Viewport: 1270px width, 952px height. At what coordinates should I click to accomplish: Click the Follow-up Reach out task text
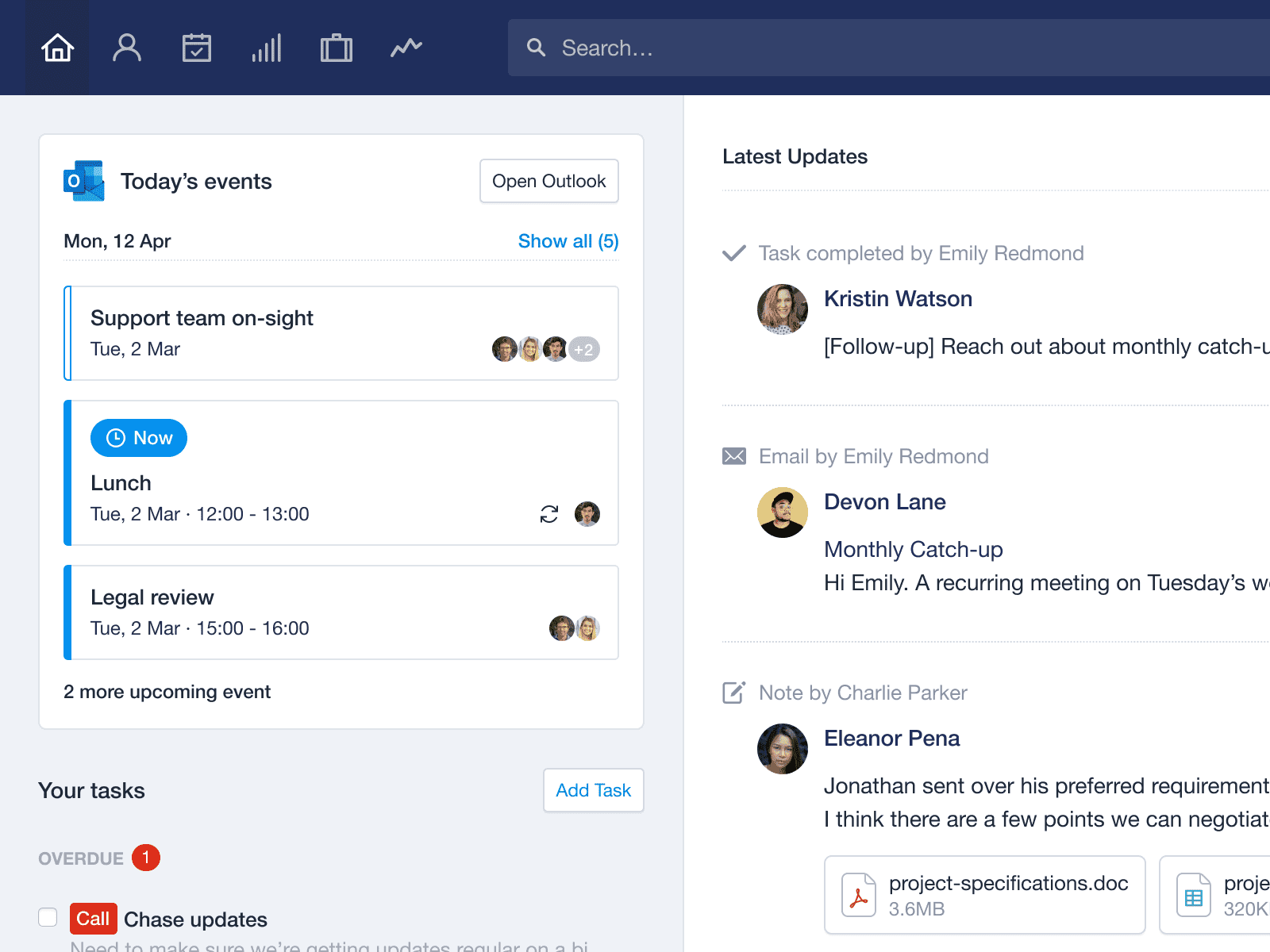click(x=1047, y=346)
